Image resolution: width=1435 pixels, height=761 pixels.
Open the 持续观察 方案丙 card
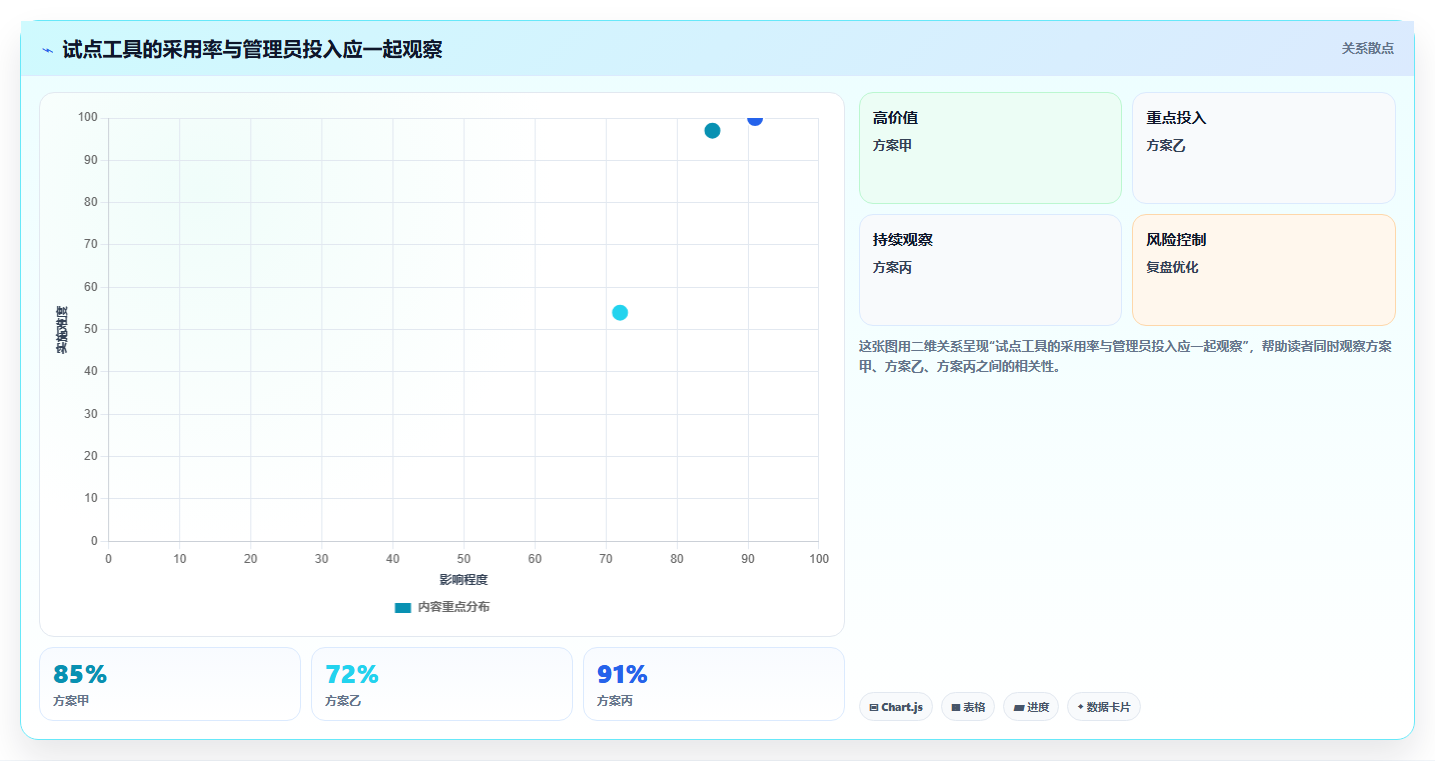click(x=990, y=270)
